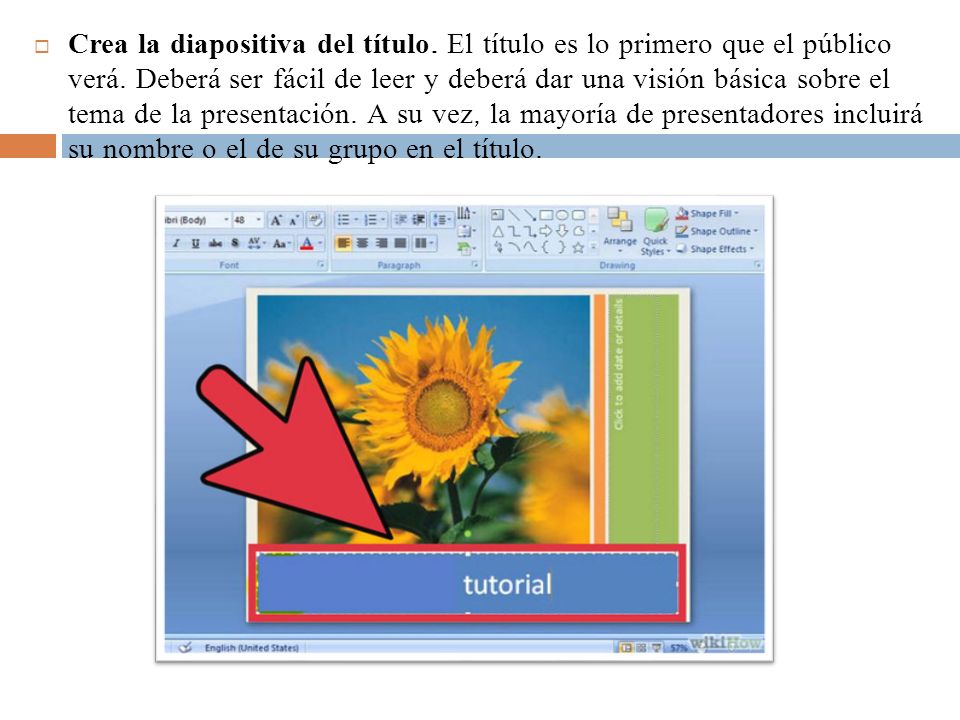Select the Triangle shape
The image size is (960, 720).
498,231
